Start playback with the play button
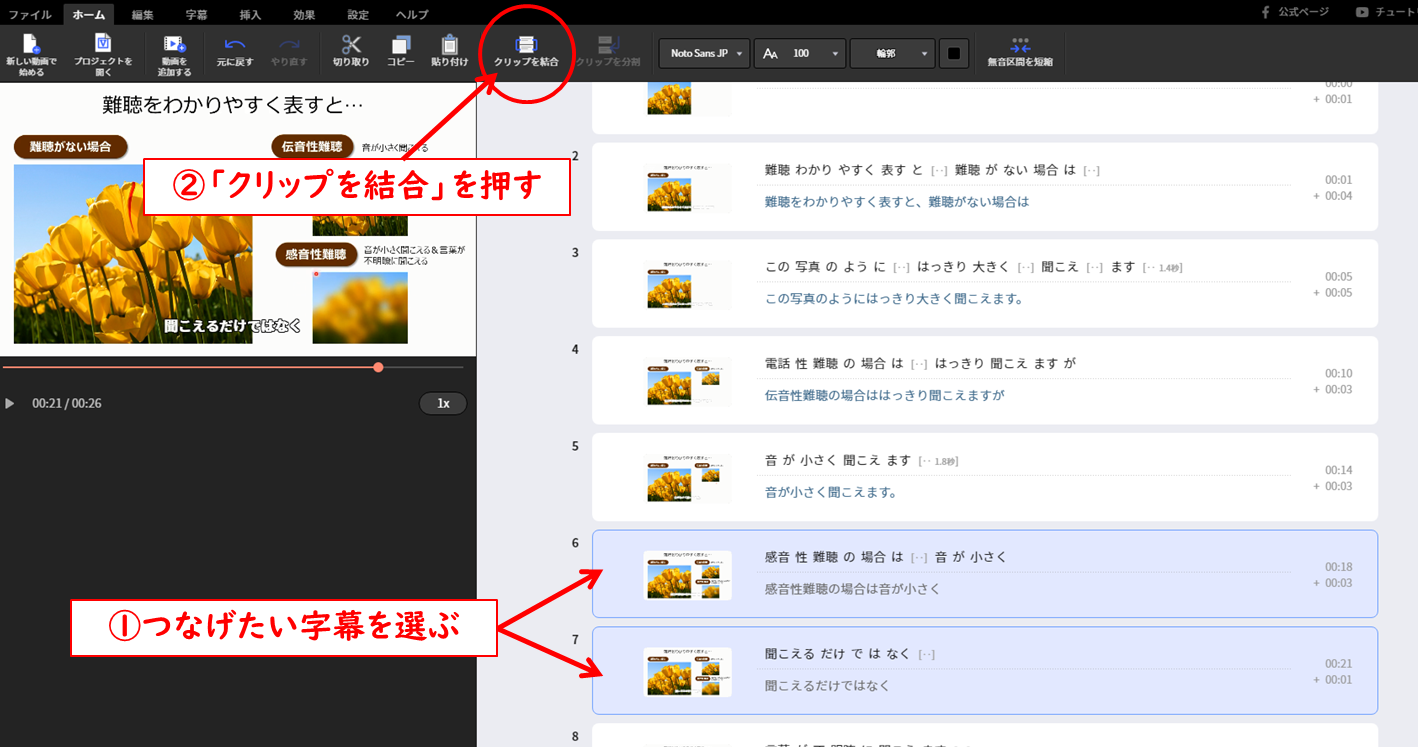This screenshot has height=747, width=1418. 10,403
